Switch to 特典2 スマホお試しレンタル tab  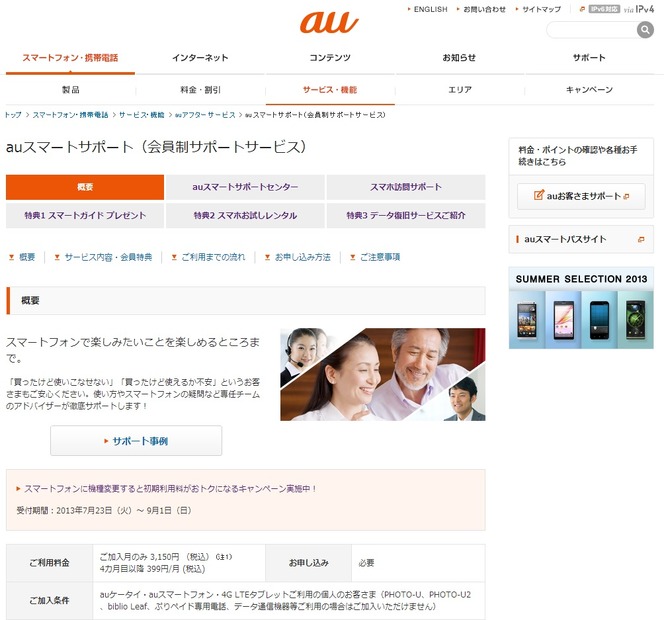click(x=245, y=215)
